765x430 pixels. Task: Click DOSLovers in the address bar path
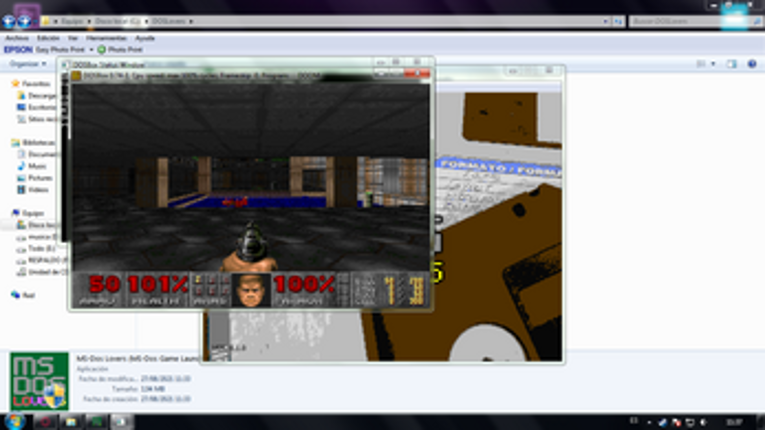click(168, 21)
